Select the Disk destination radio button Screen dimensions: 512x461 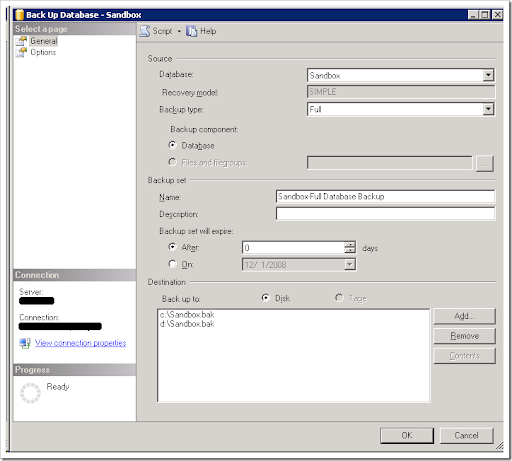point(266,298)
